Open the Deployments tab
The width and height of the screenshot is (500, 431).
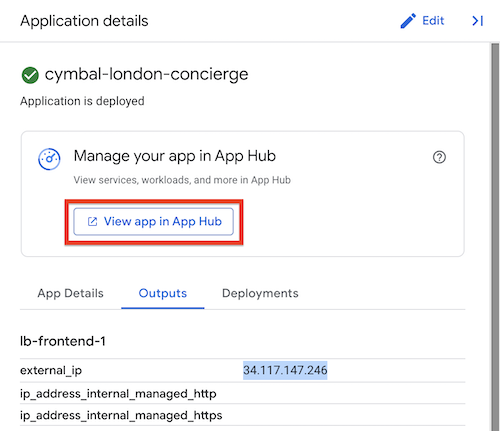click(x=260, y=293)
